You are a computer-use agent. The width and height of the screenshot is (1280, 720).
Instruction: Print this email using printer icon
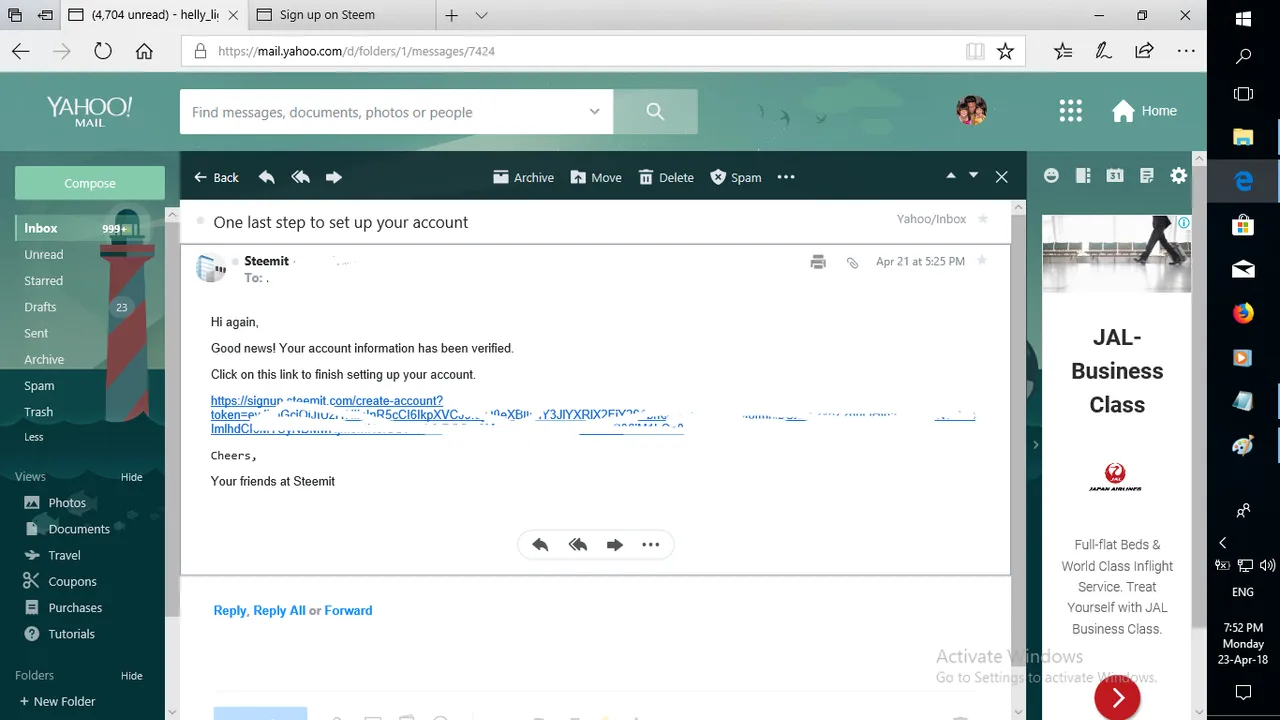[x=818, y=262]
